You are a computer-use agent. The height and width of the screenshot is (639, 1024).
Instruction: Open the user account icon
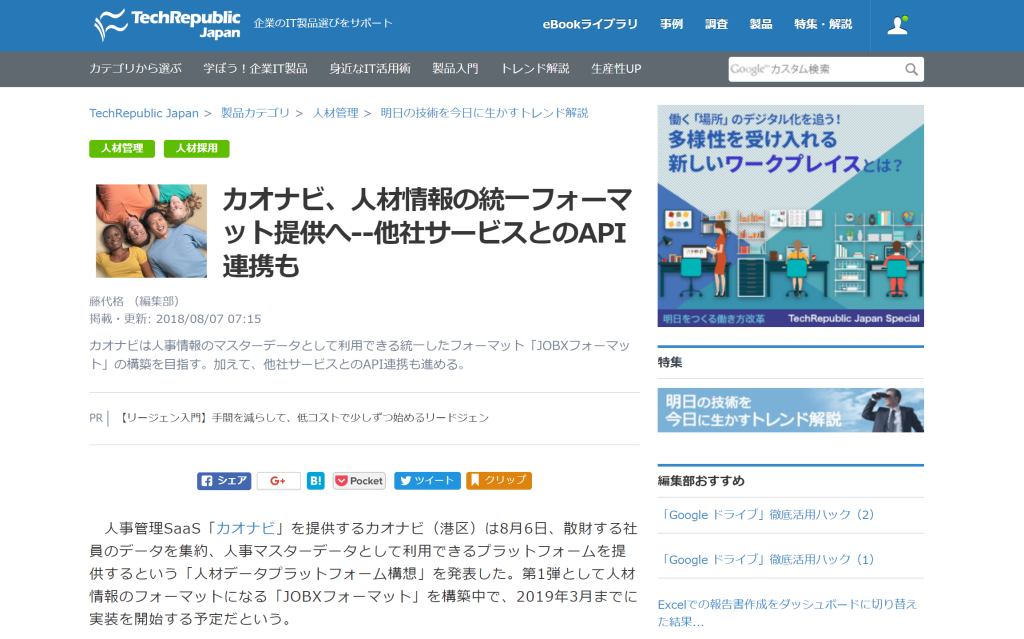[x=897, y=25]
